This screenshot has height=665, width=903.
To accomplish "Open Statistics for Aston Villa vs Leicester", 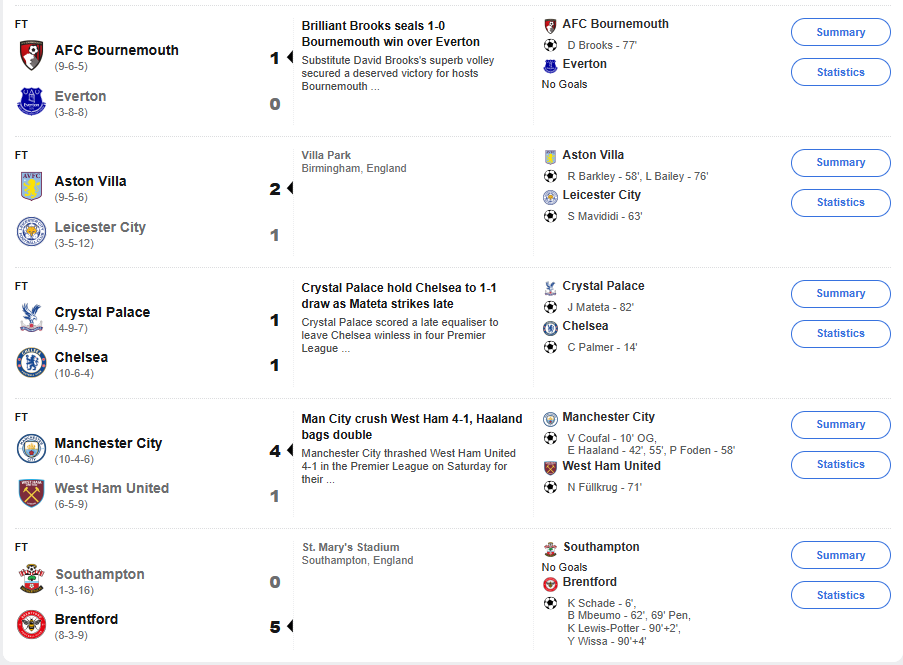I will click(x=840, y=203).
